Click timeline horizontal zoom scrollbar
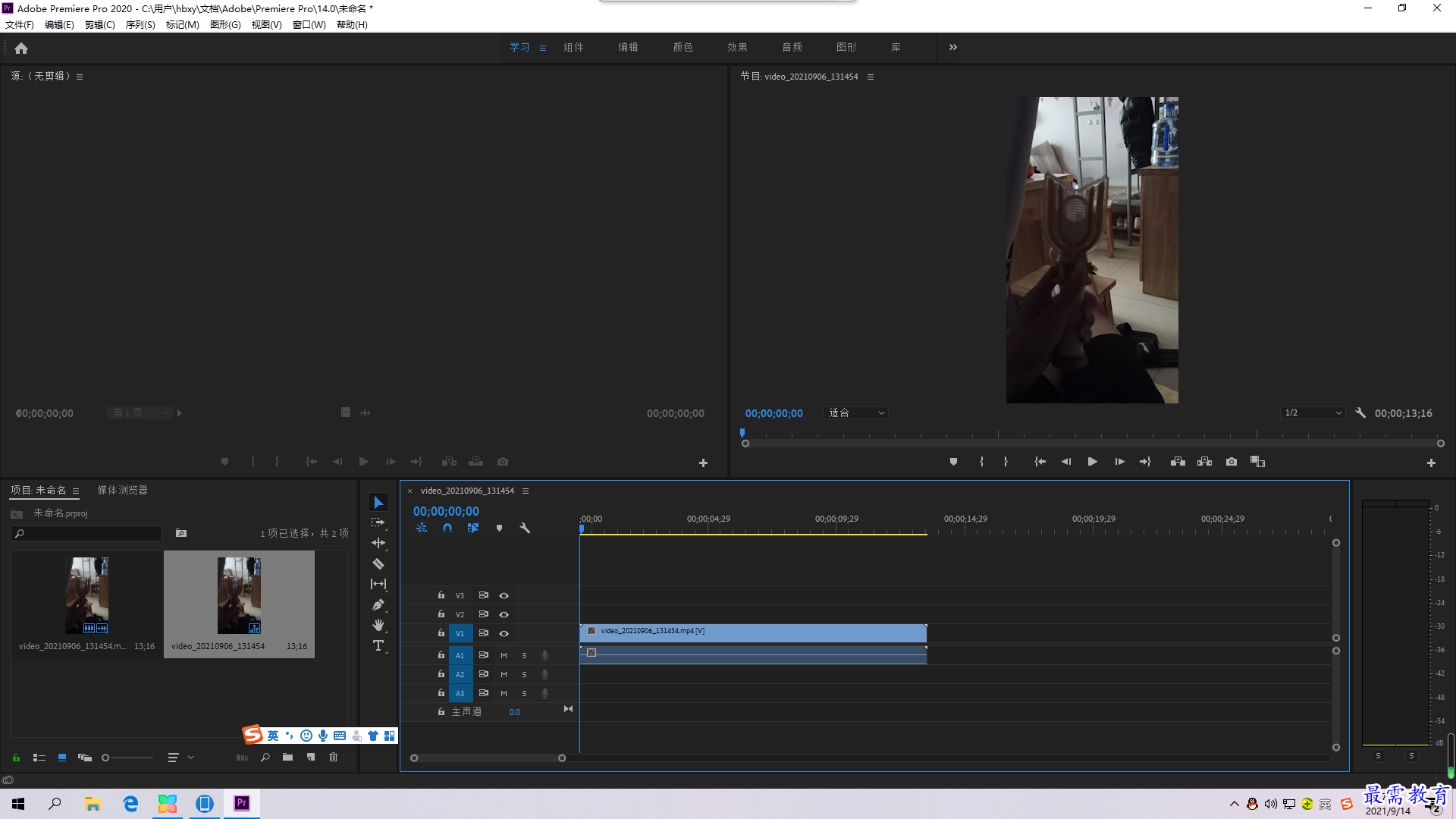1456x819 pixels. coord(488,758)
